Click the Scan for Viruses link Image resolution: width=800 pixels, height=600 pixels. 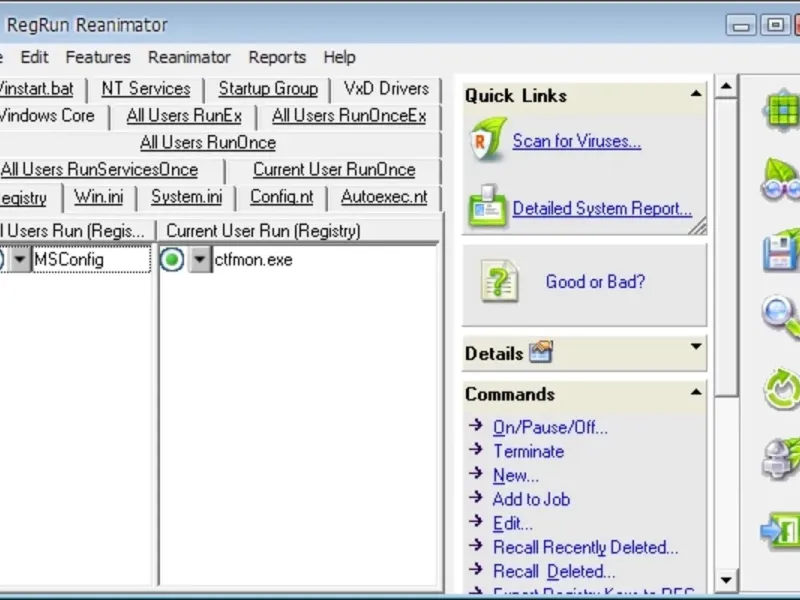click(x=577, y=141)
